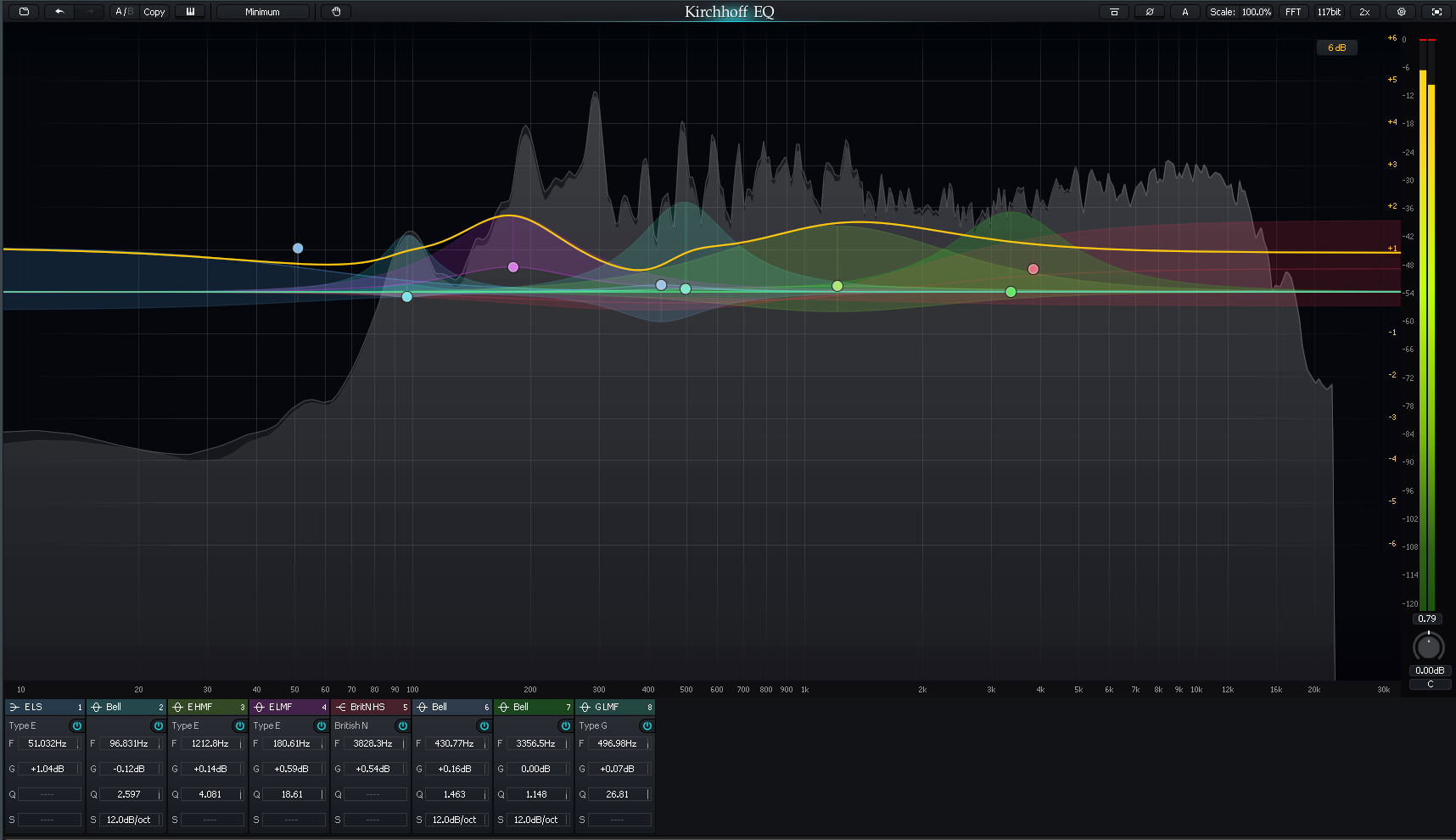Viewport: 1456px width, 840px height.
Task: Bypass band 4 ELMF power button
Action: [321, 726]
